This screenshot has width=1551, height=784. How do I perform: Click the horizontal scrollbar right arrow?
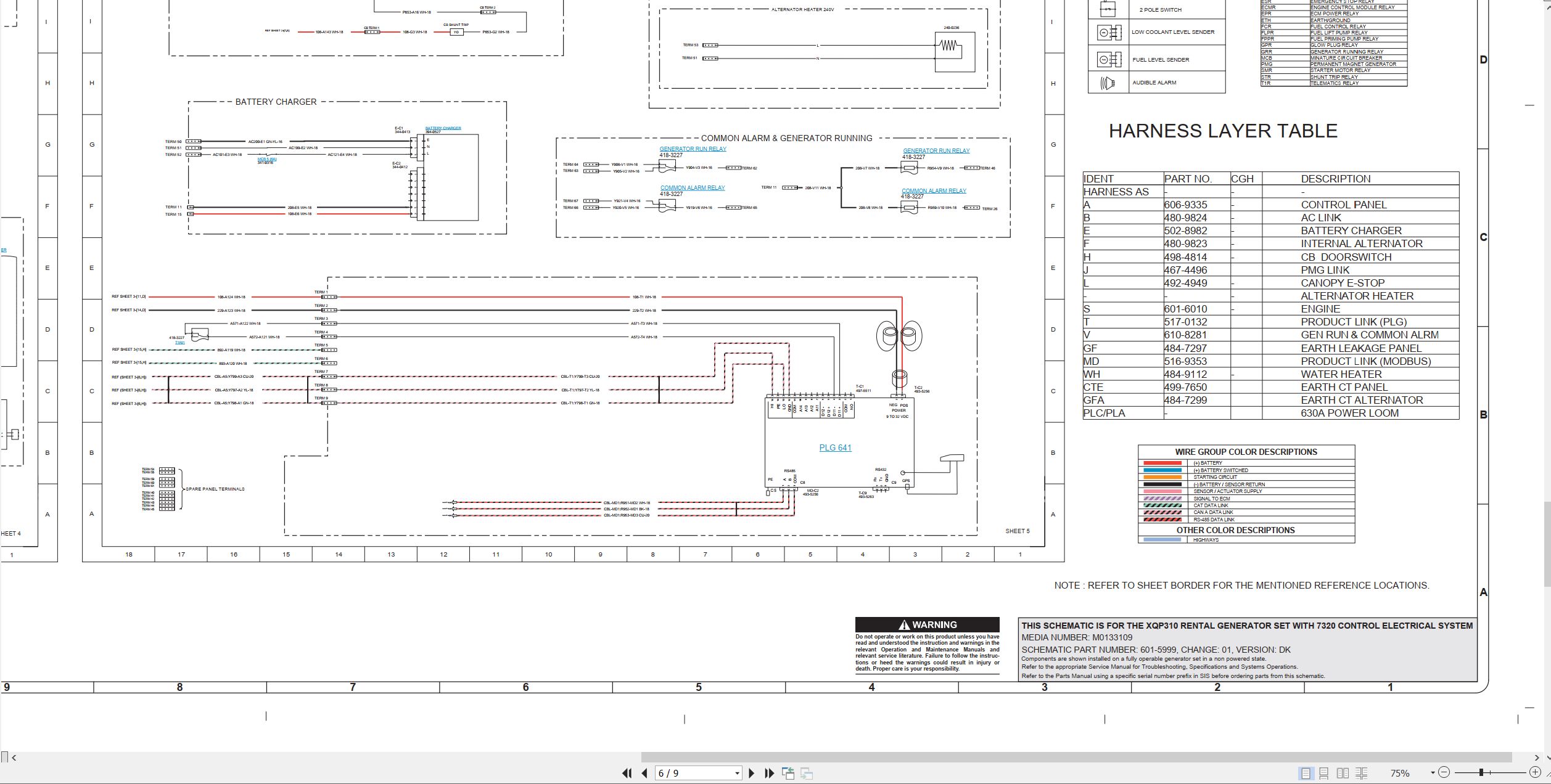1536,757
